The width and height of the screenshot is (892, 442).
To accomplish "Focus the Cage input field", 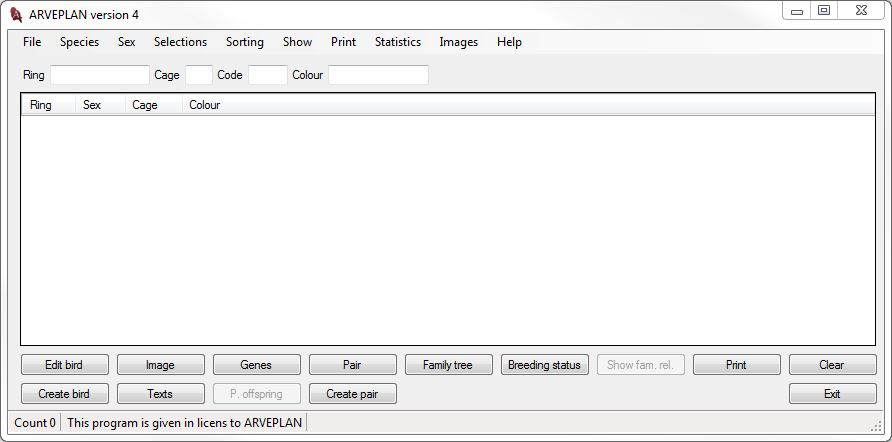I will [x=199, y=75].
